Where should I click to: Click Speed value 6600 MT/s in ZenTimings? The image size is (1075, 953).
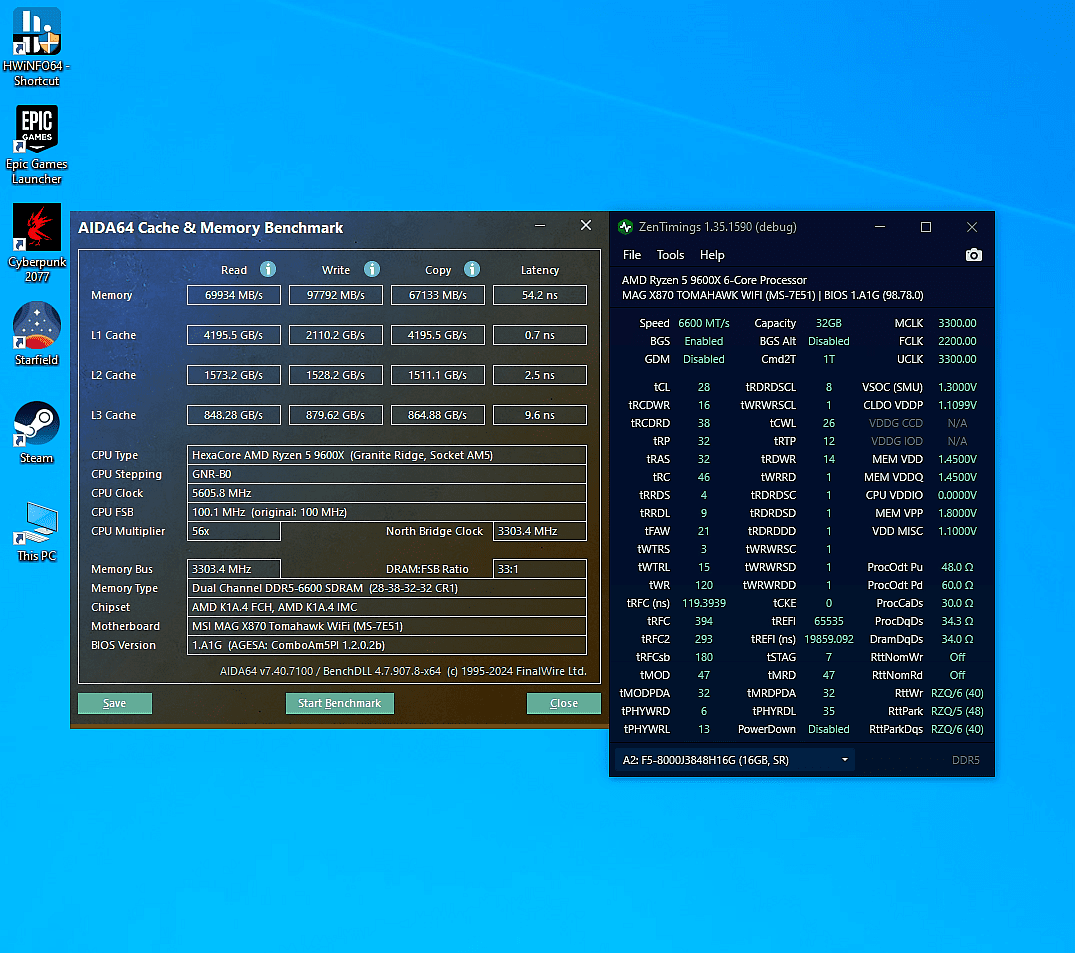[703, 323]
